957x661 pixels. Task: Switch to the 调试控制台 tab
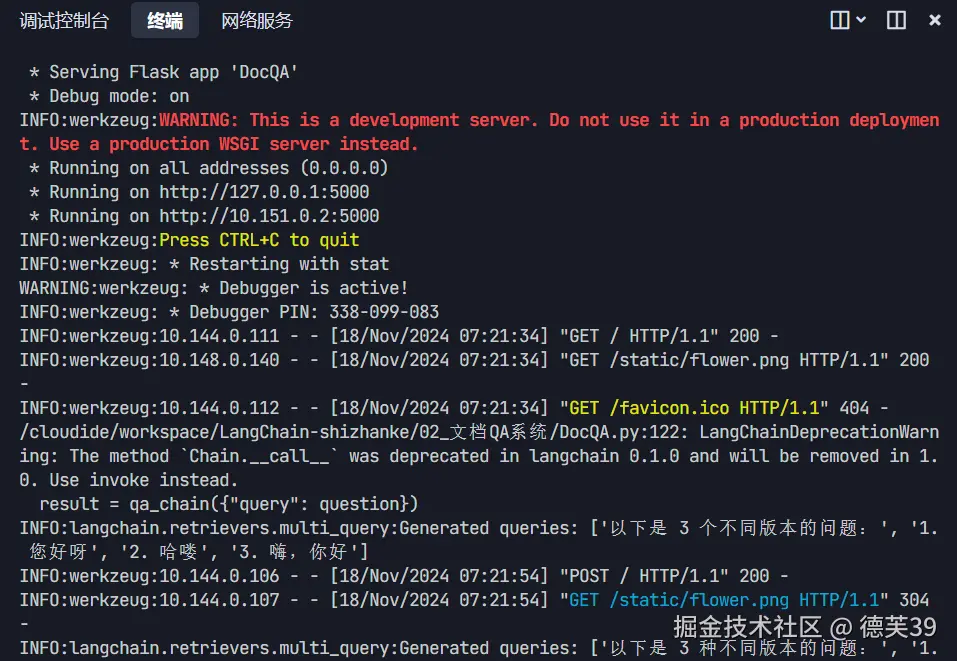click(x=64, y=21)
